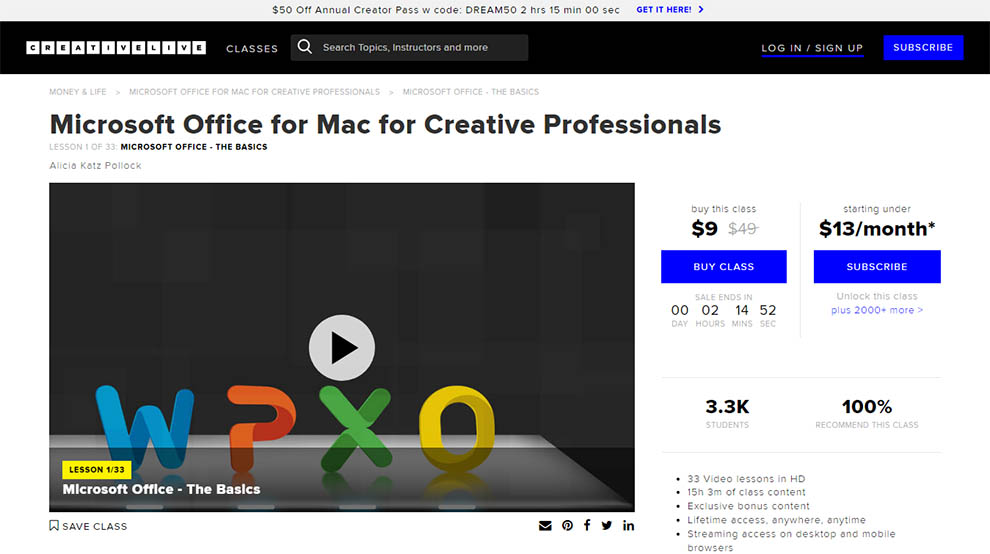Click the class title heading

[x=385, y=124]
